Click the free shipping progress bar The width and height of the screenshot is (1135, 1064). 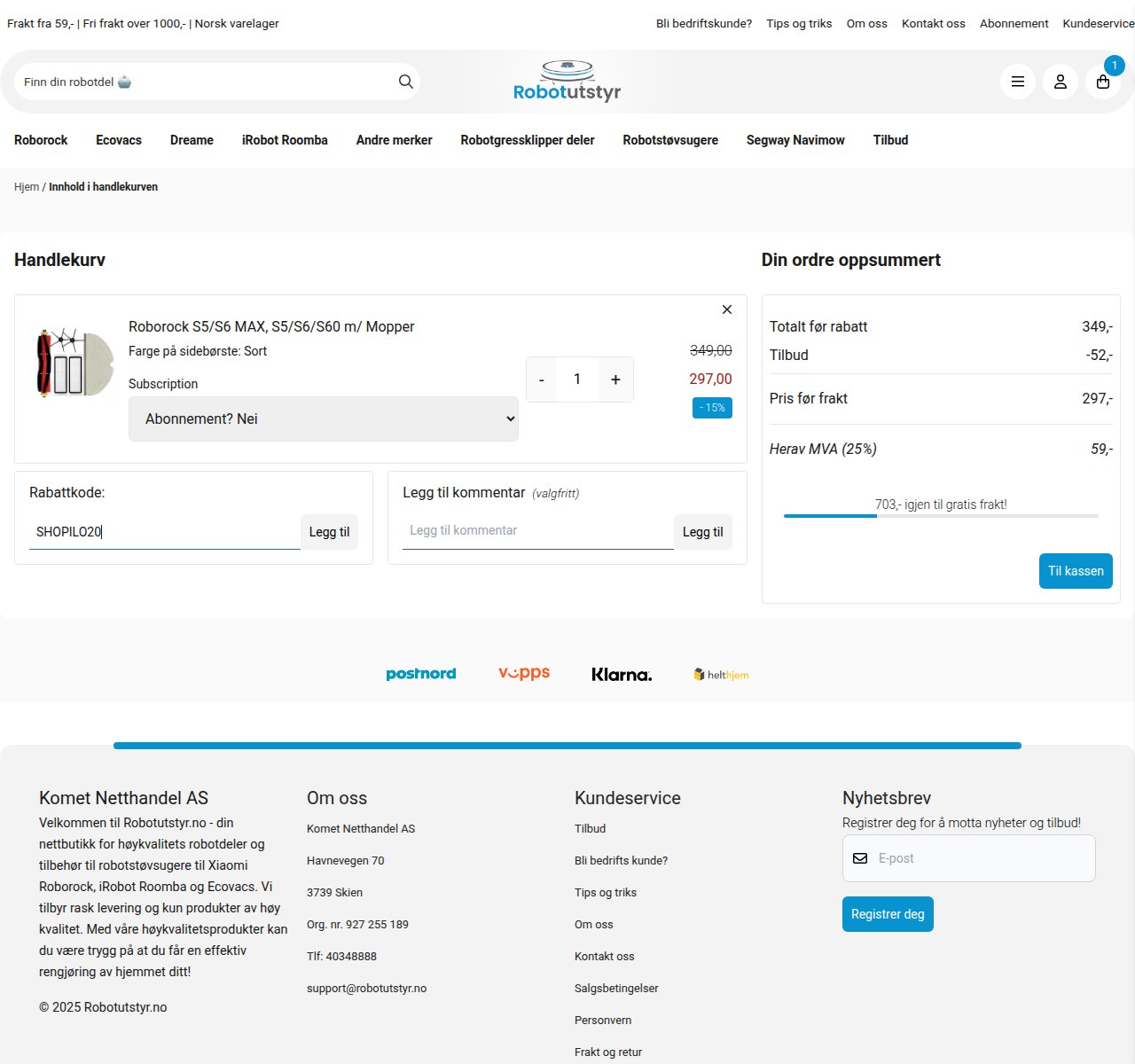[941, 516]
